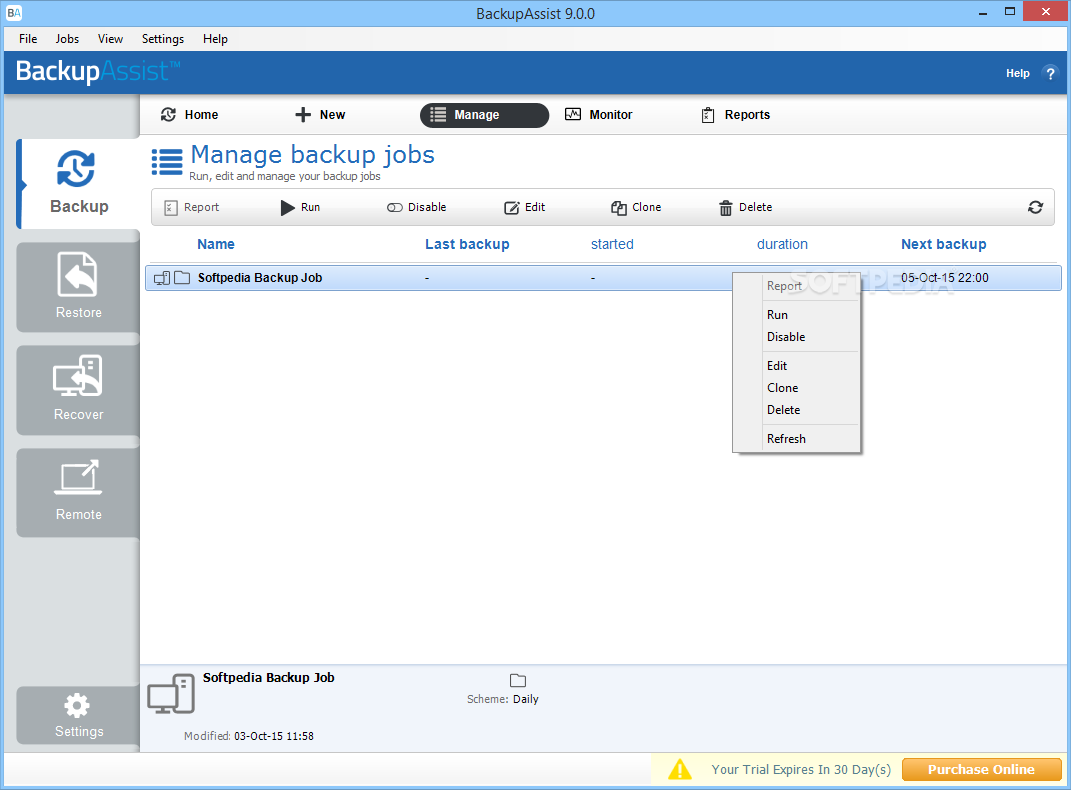Click the trial warning triangle icon
The height and width of the screenshot is (790, 1071).
[680, 770]
